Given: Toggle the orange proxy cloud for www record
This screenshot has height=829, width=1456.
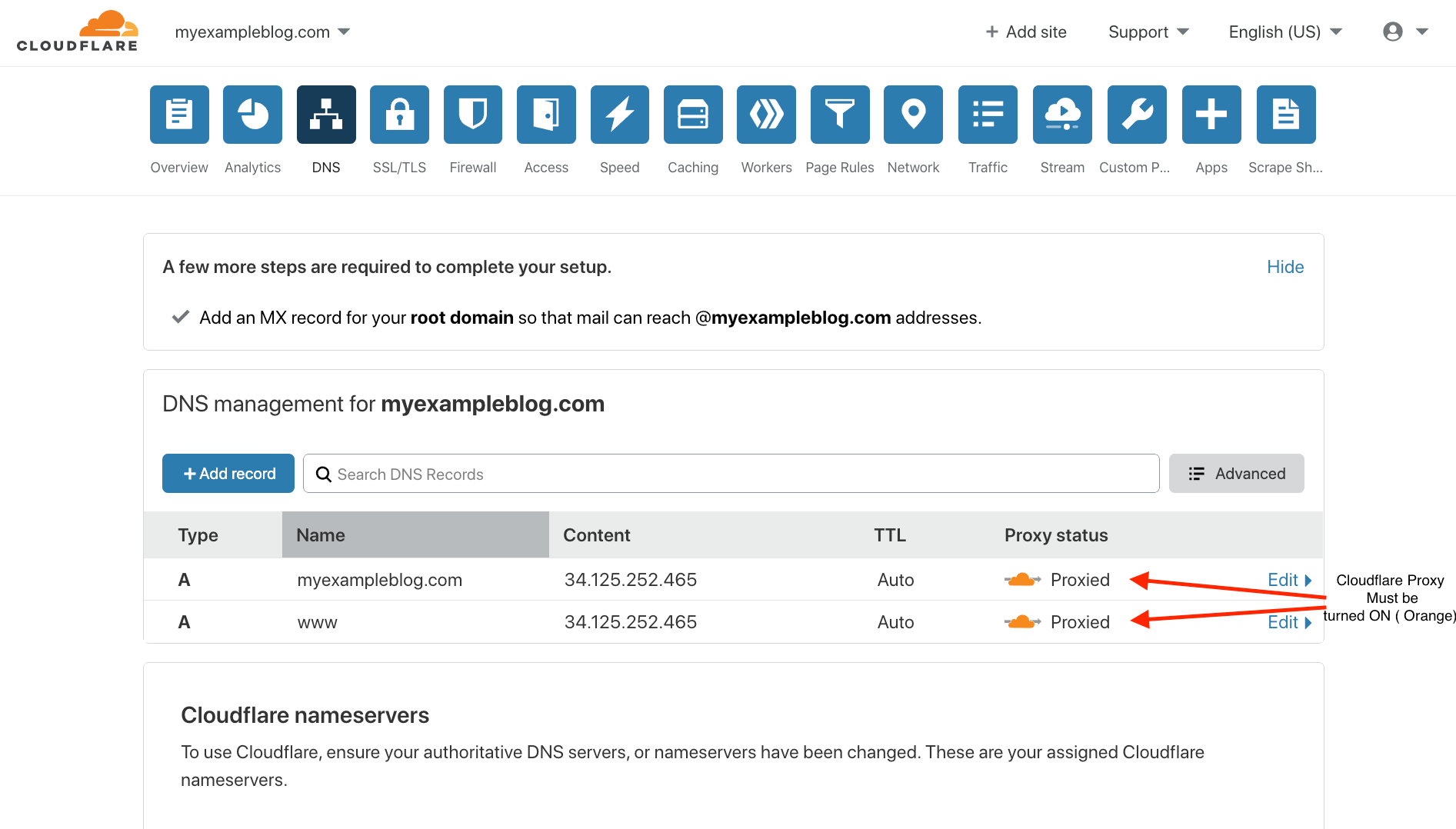Looking at the screenshot, I should pos(1022,622).
